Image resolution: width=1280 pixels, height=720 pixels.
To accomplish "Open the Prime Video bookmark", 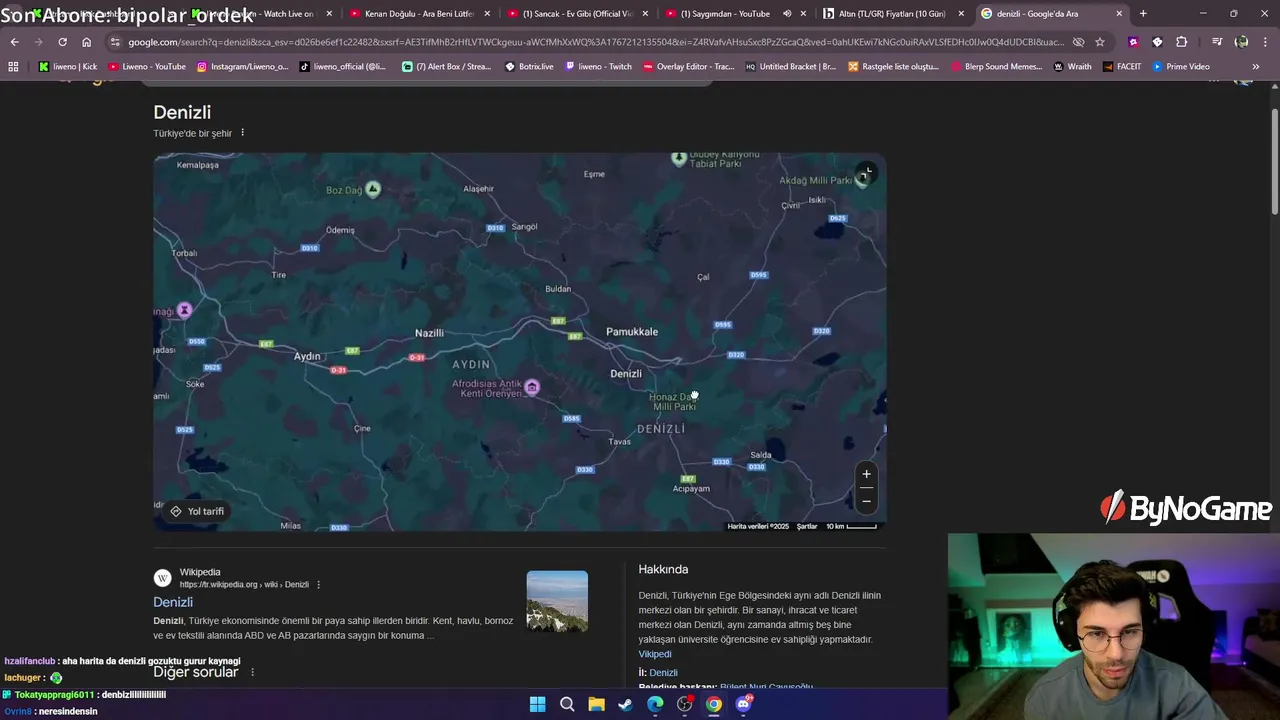I will coord(1181,66).
